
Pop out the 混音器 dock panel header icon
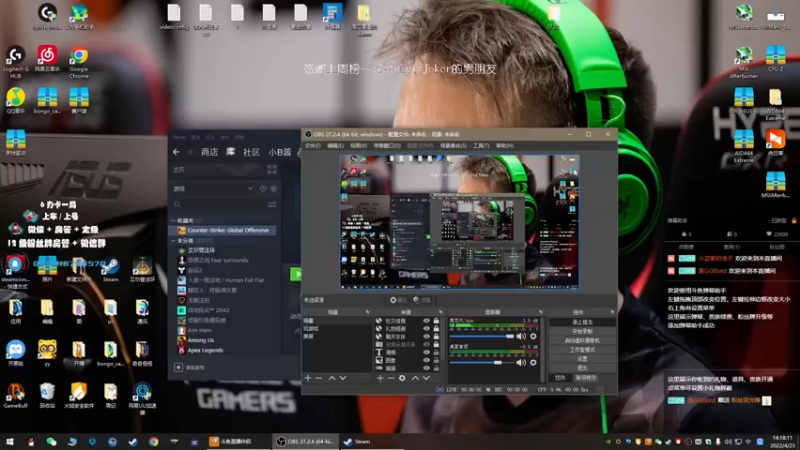click(x=541, y=312)
